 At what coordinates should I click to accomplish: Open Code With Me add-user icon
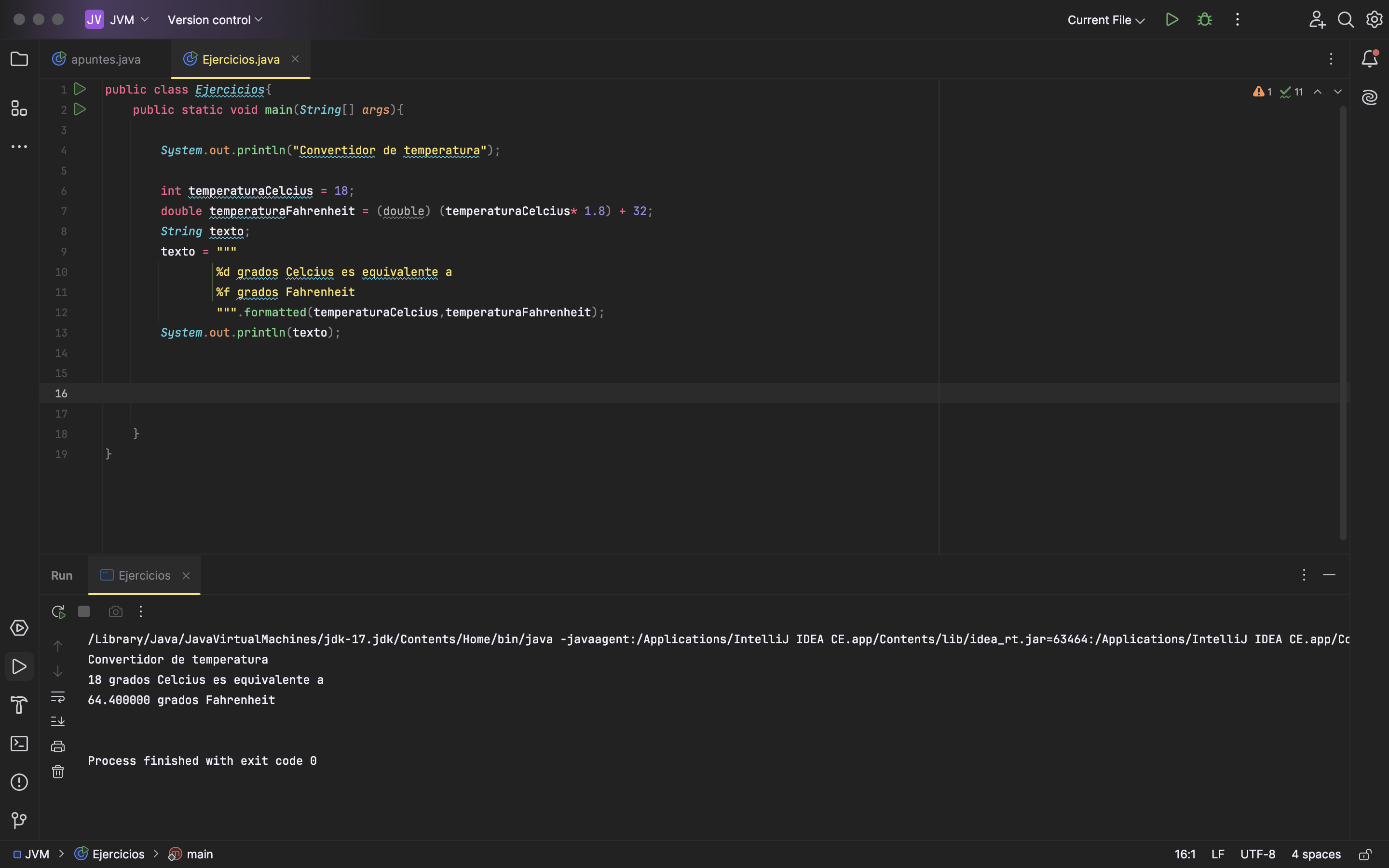pyautogui.click(x=1317, y=19)
